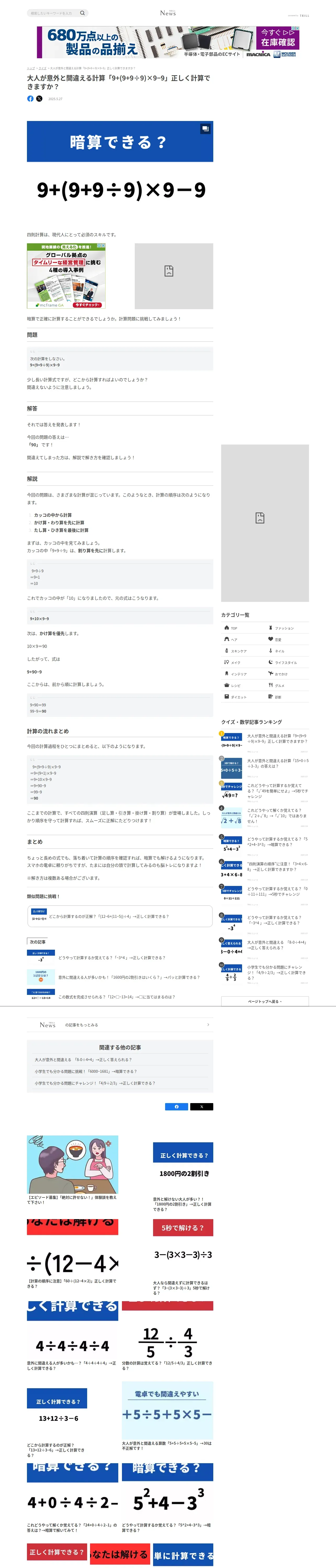
Task: Open 3−(3×3−3)÷3 recommended card
Action: click(x=183, y=1258)
